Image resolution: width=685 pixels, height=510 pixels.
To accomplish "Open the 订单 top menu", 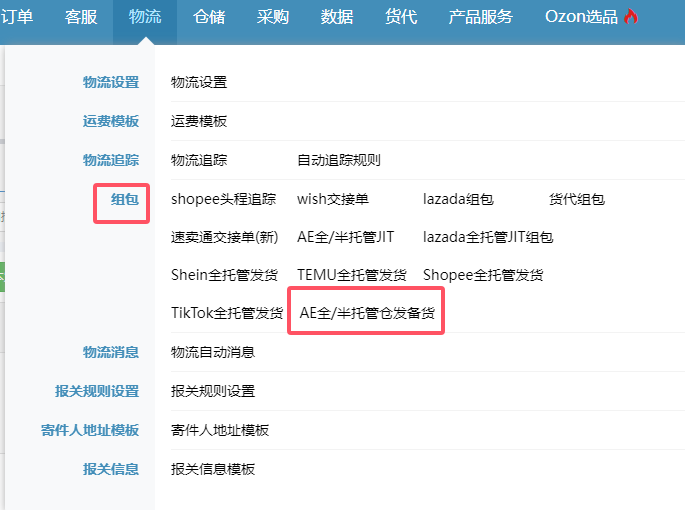I will pyautogui.click(x=17, y=17).
